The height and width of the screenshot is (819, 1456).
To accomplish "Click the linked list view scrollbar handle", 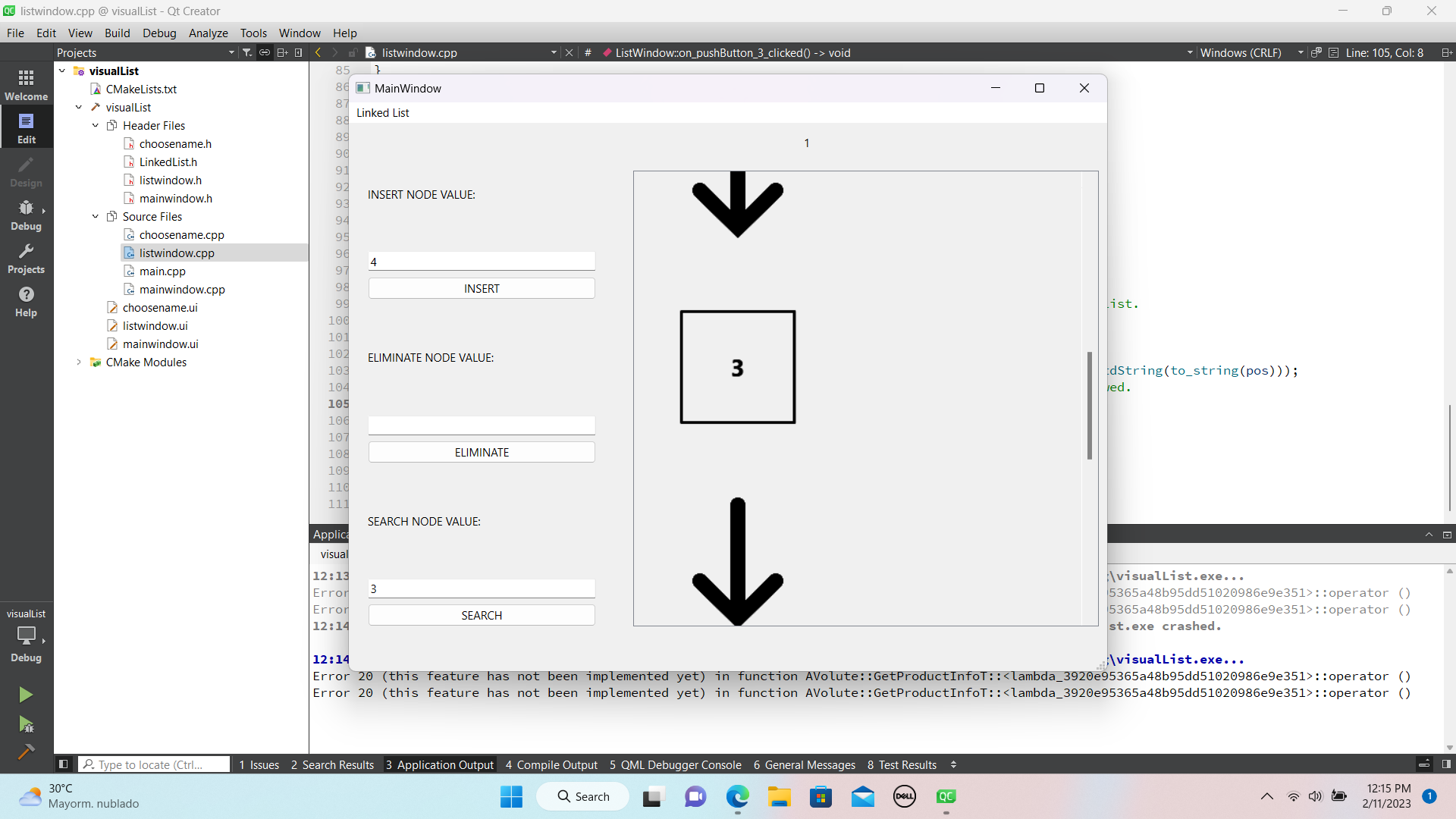I will [1090, 406].
